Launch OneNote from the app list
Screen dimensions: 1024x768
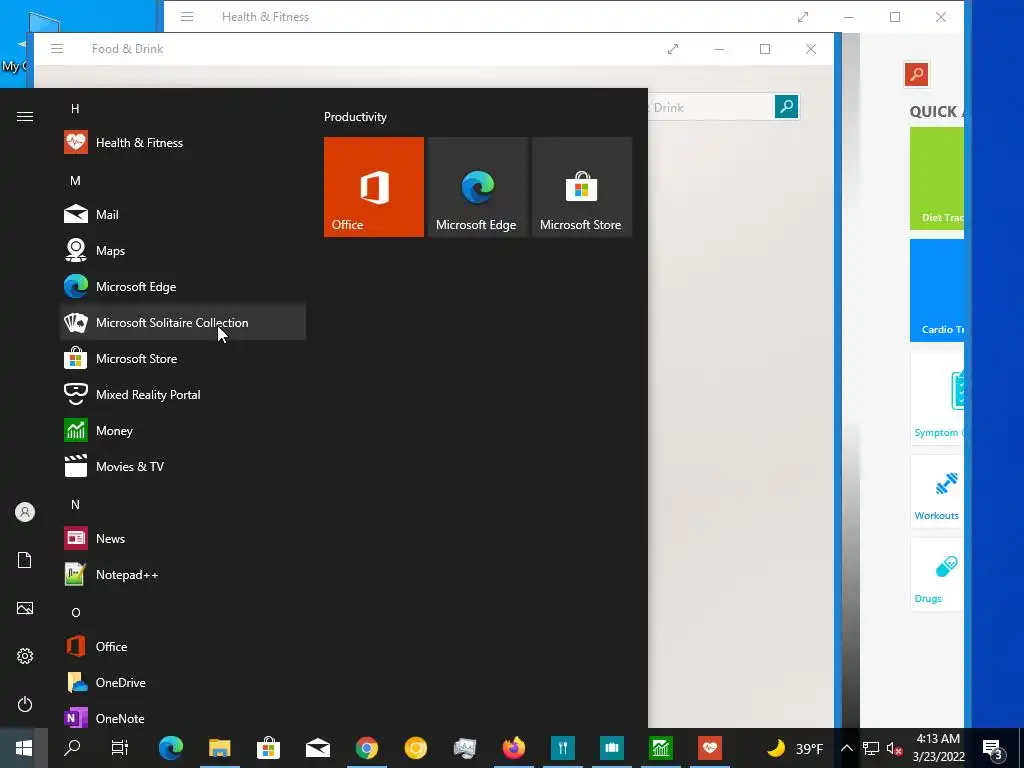coord(183,718)
